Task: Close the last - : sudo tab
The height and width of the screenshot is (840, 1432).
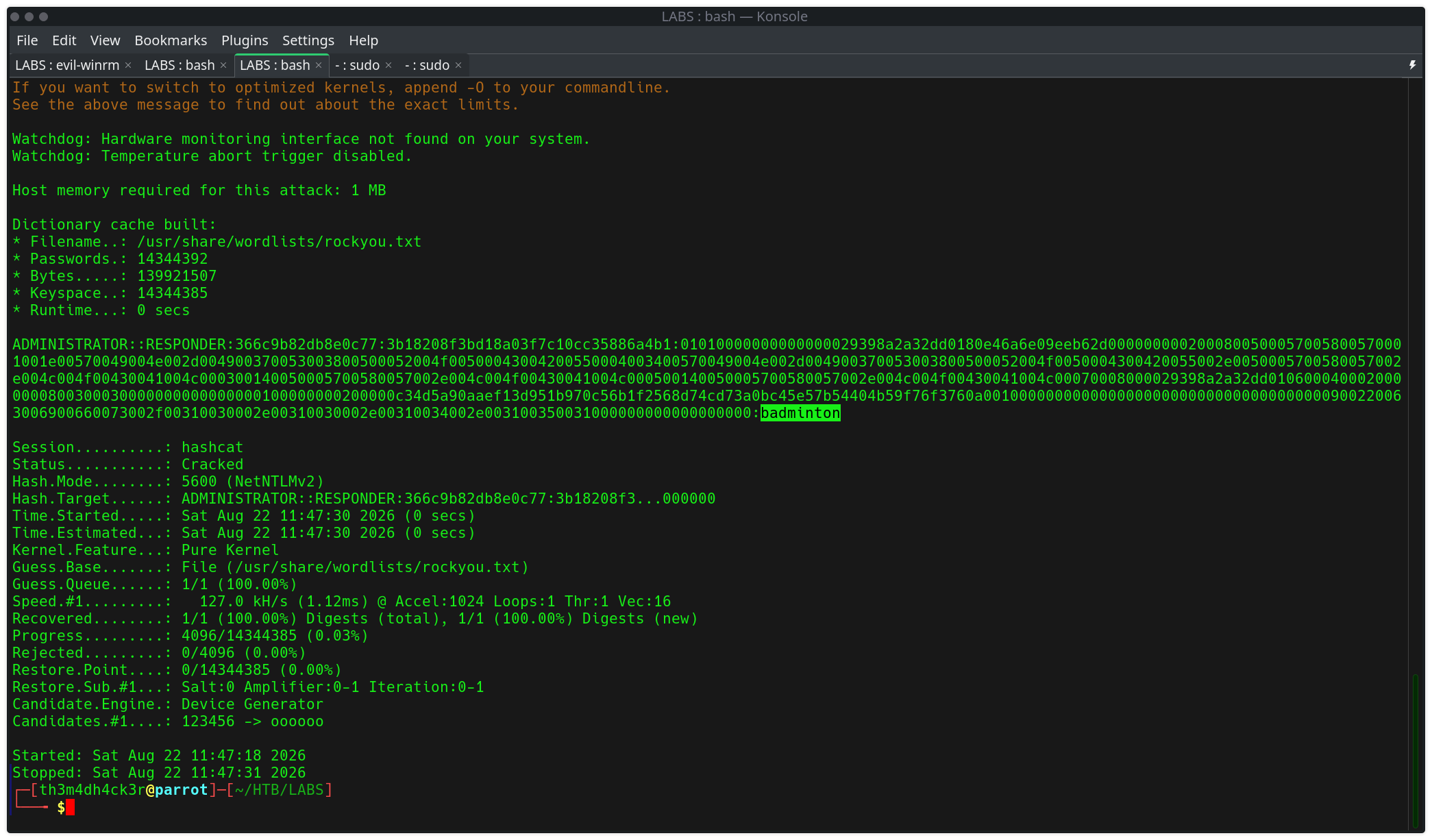Action: click(x=458, y=65)
